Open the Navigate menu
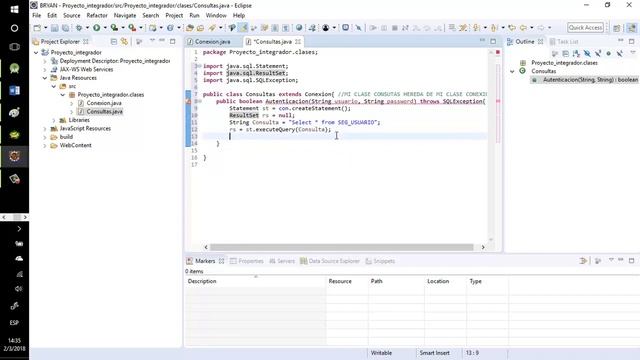This screenshot has width=640, height=360. pos(125,16)
